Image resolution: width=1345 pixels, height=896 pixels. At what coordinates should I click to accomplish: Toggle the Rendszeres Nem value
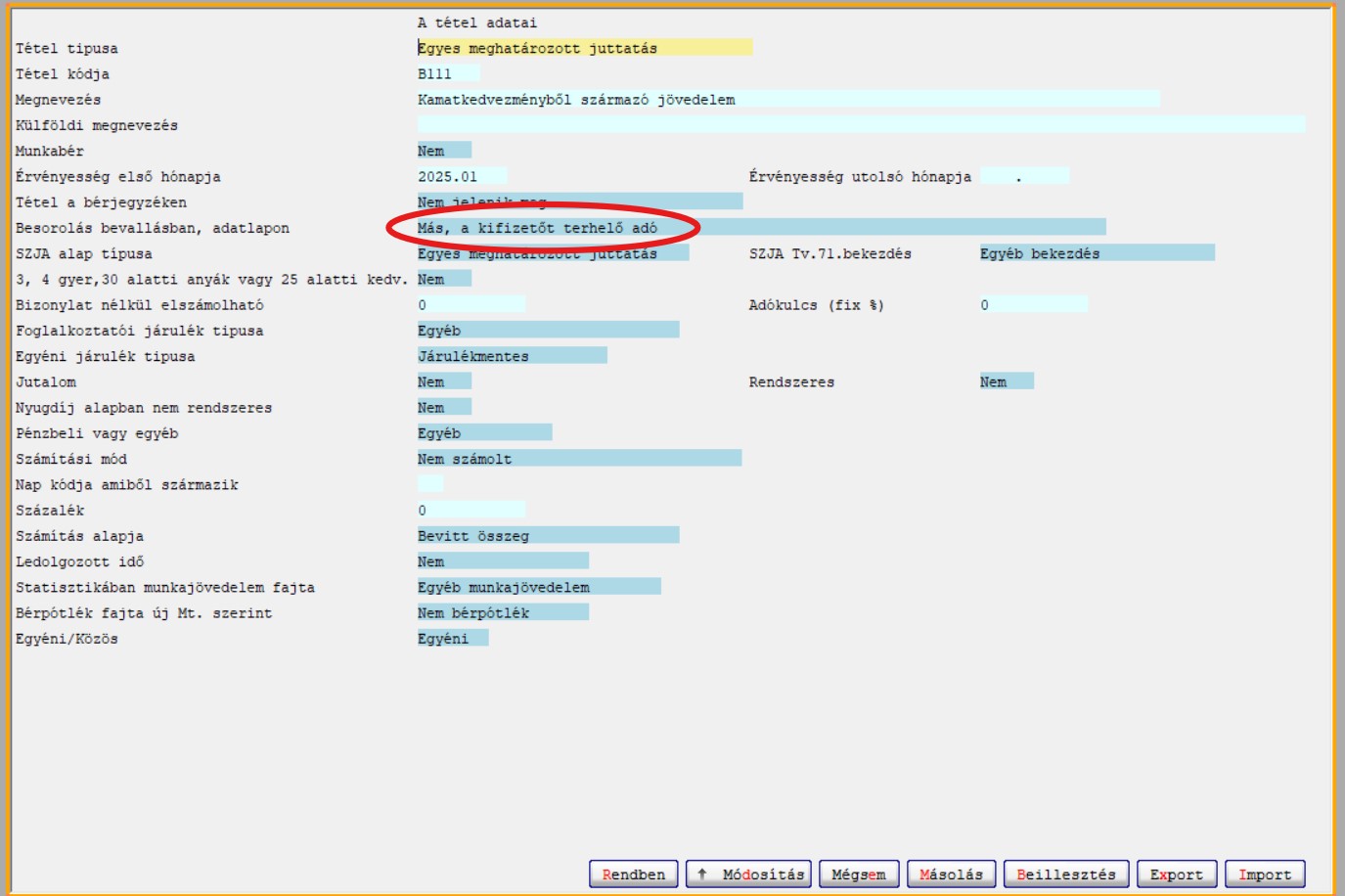point(1006,381)
